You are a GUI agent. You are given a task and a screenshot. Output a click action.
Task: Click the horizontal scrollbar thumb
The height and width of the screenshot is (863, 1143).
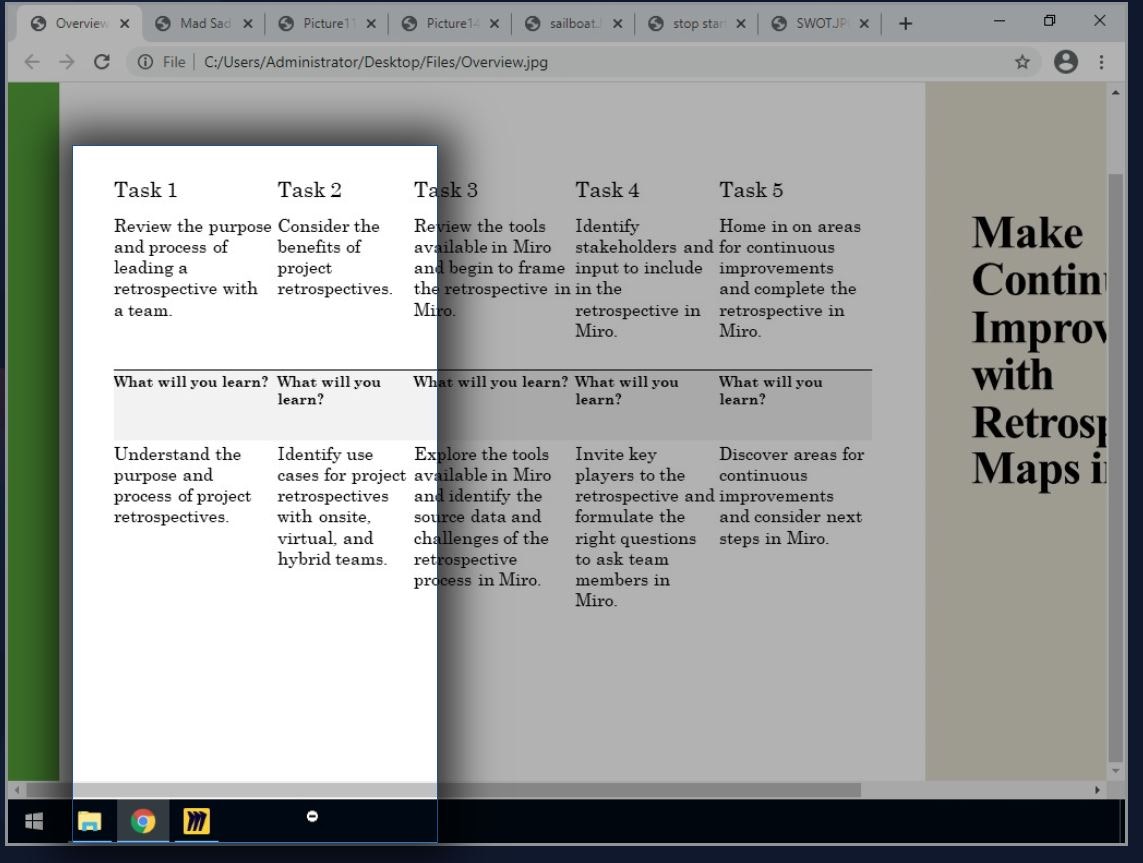click(445, 790)
